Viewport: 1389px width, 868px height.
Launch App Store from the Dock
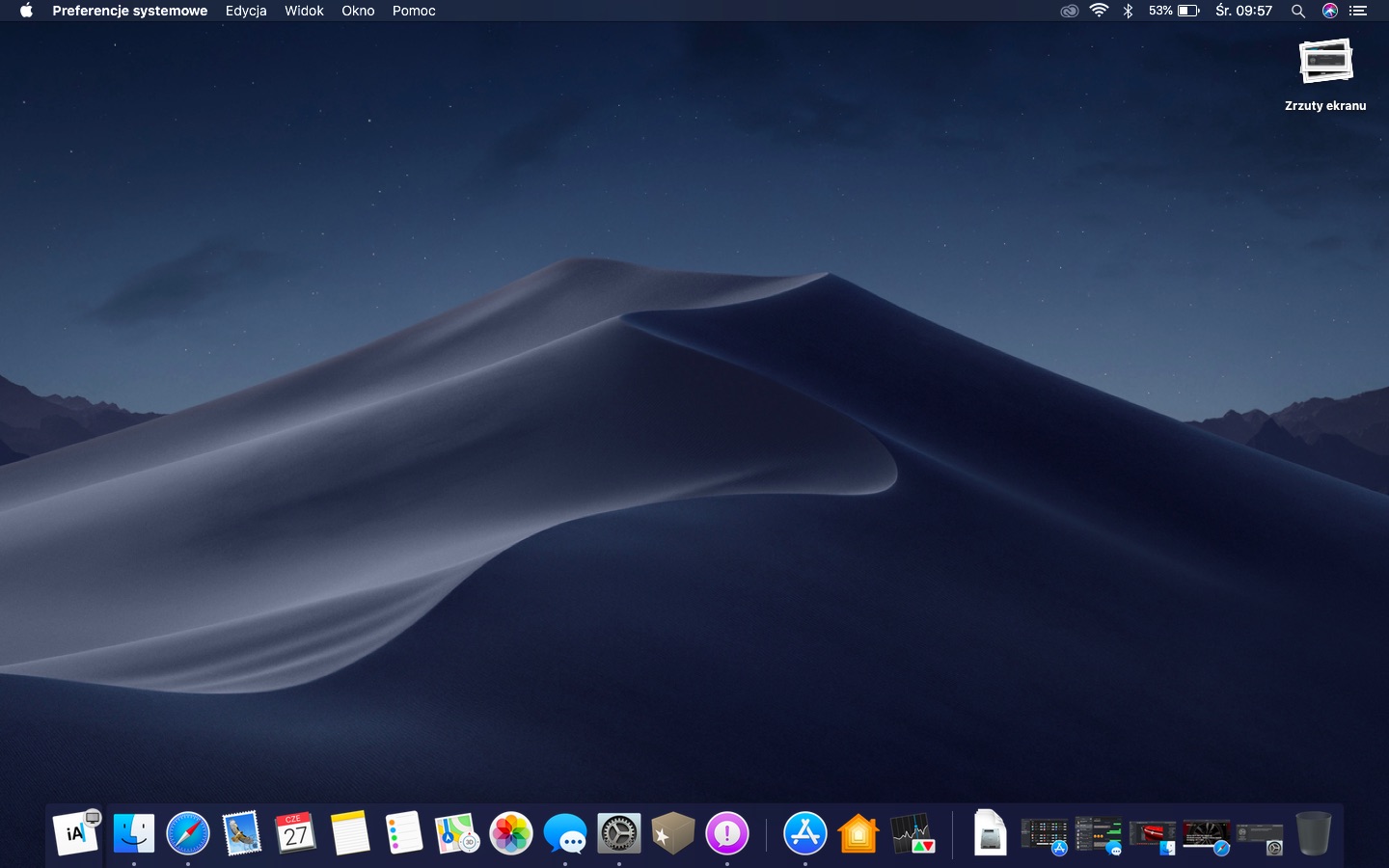(x=805, y=833)
